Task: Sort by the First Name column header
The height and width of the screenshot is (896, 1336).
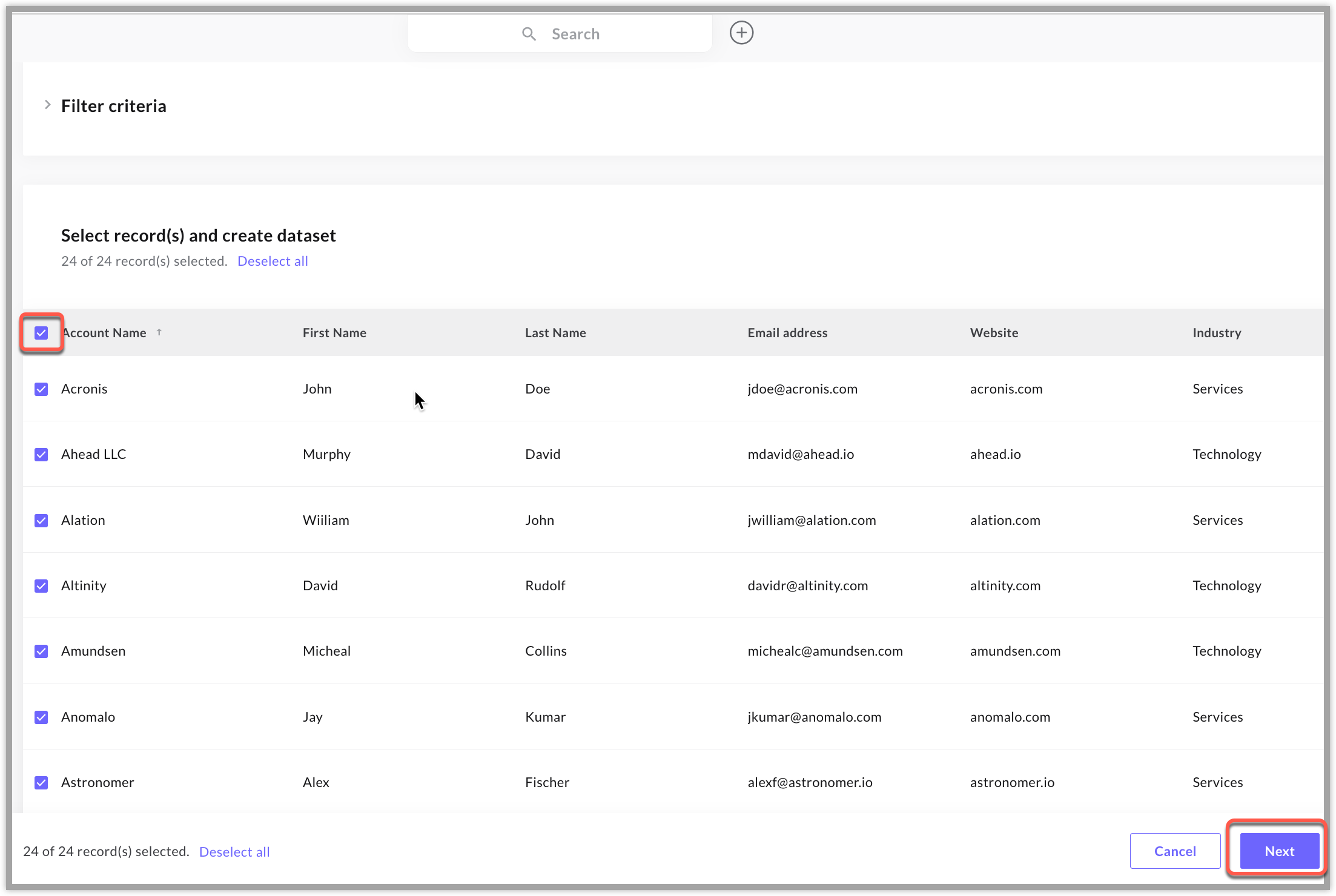Action: pyautogui.click(x=334, y=332)
